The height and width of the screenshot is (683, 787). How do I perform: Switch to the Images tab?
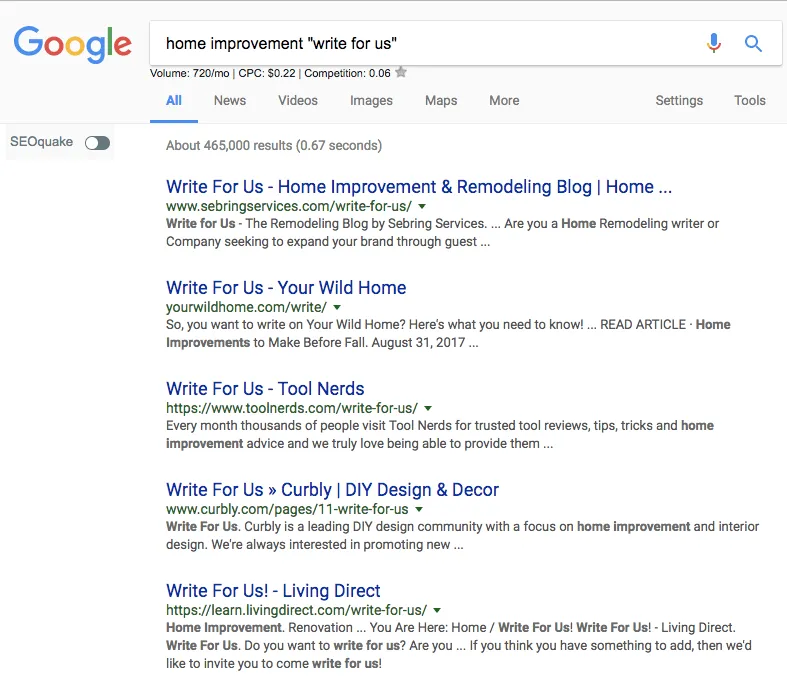(x=371, y=101)
